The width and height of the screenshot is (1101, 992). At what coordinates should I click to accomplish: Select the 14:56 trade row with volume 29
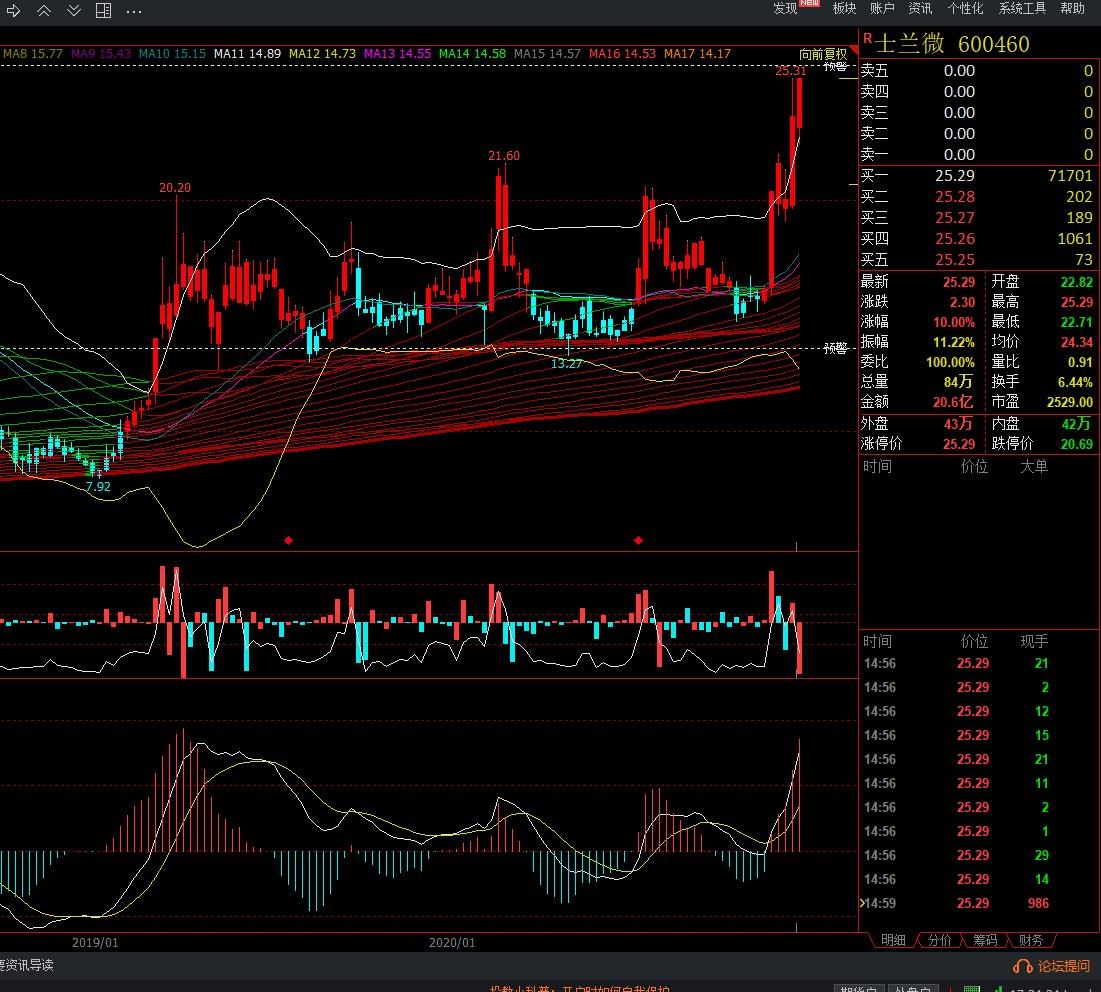coord(977,855)
